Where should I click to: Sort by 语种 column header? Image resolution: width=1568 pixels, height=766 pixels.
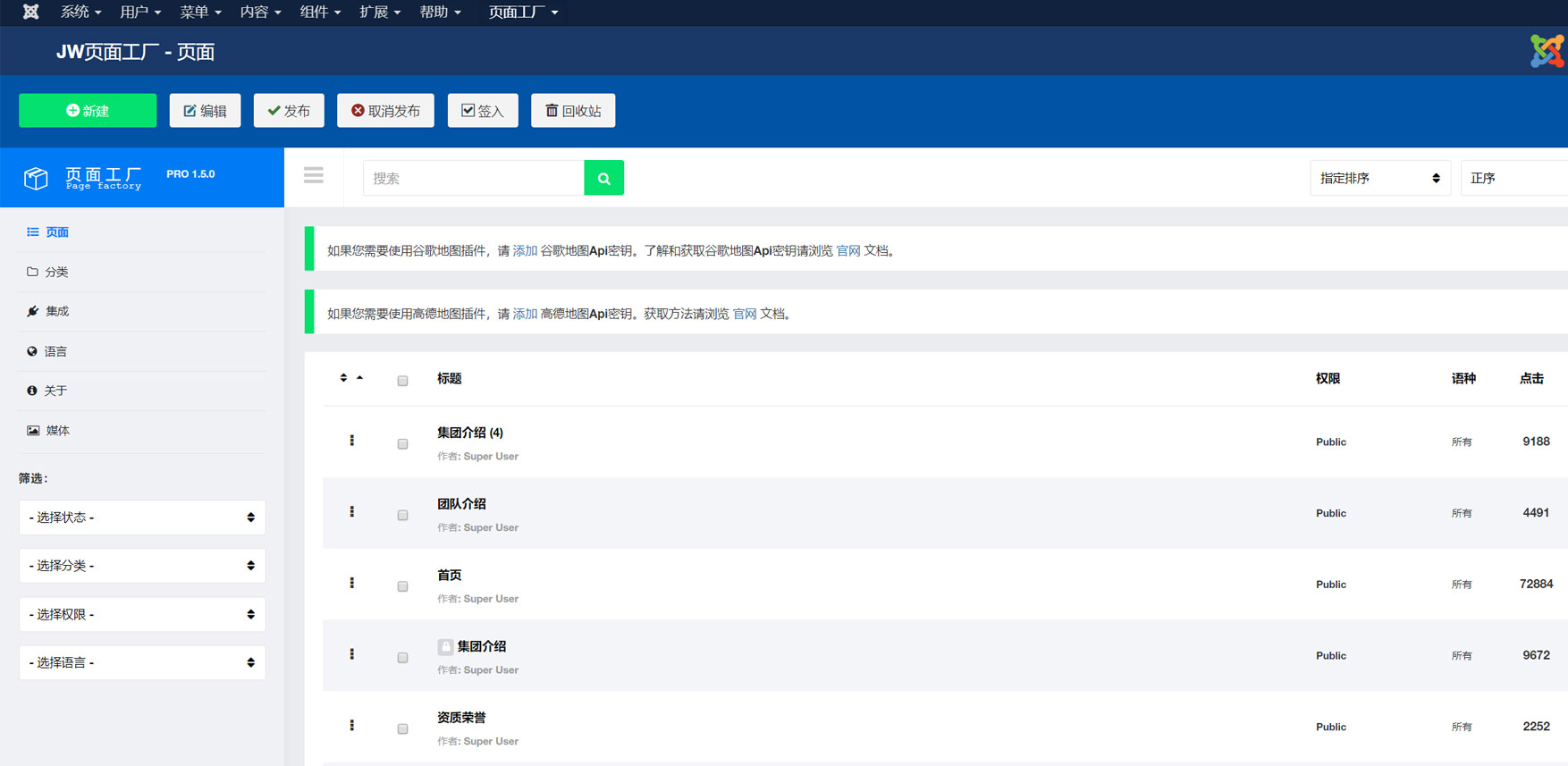point(1463,379)
